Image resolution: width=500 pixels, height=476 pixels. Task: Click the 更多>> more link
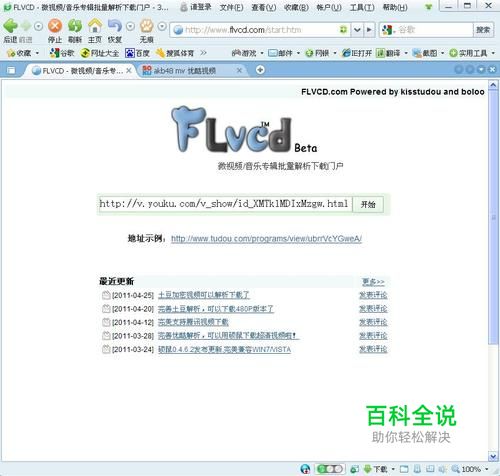(x=373, y=282)
